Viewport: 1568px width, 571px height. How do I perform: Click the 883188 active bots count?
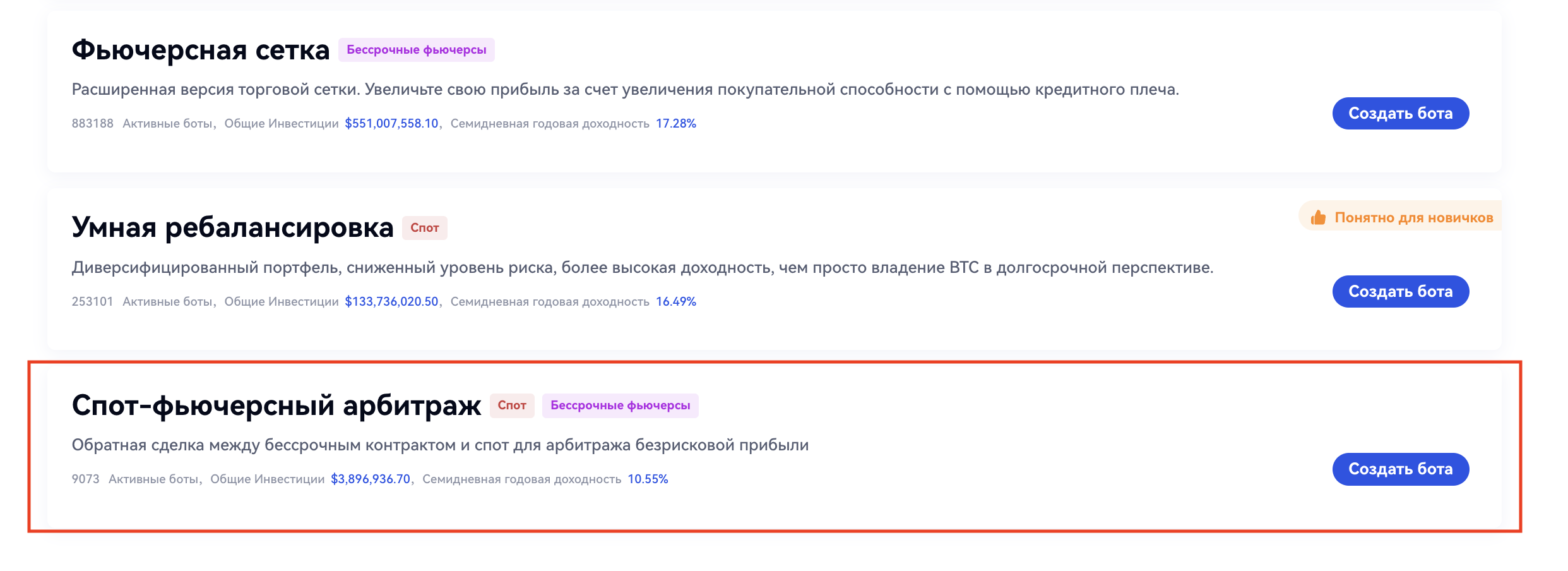point(92,124)
